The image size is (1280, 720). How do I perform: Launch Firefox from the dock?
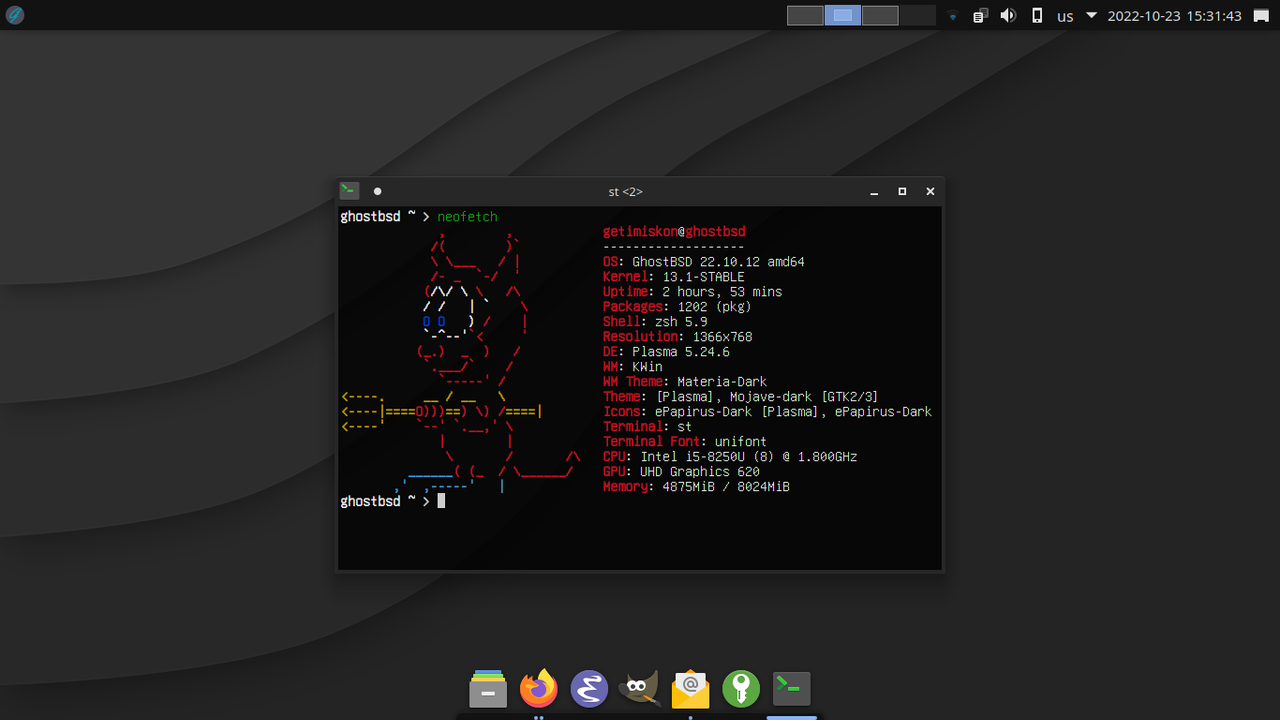tap(539, 688)
